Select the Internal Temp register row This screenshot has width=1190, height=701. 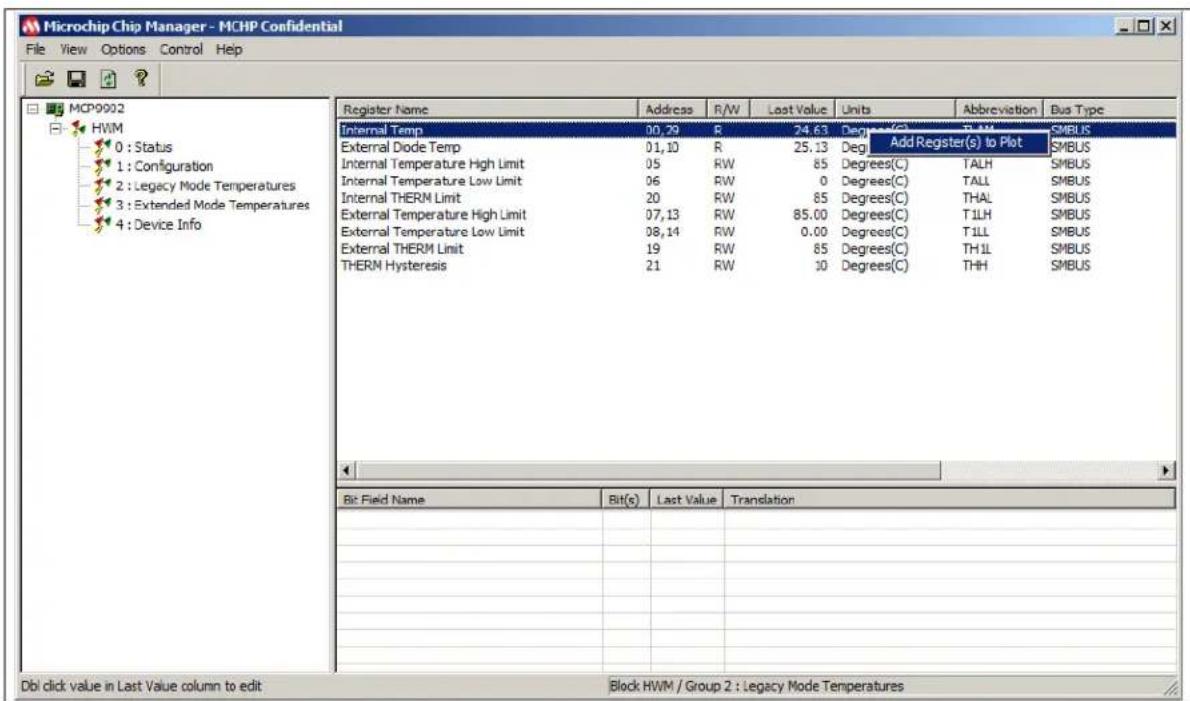pos(757,130)
